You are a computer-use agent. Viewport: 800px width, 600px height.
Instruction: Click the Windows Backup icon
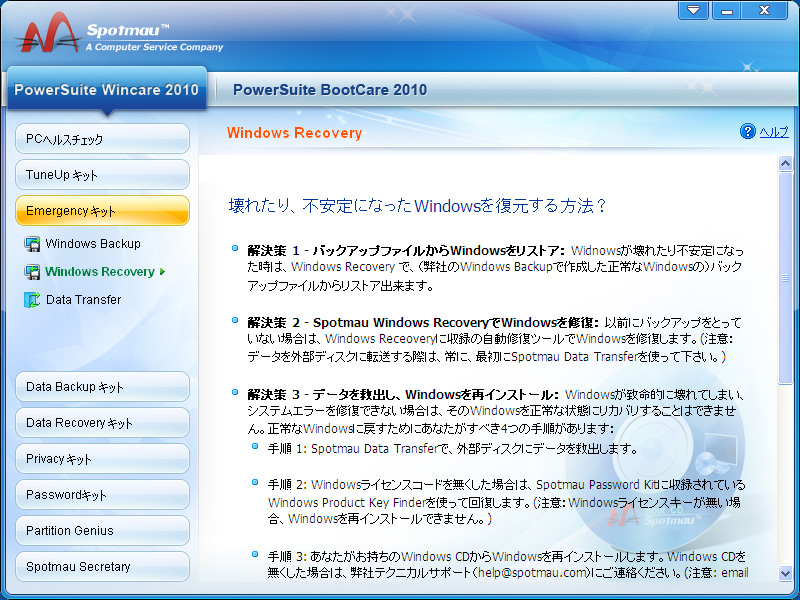[32, 244]
